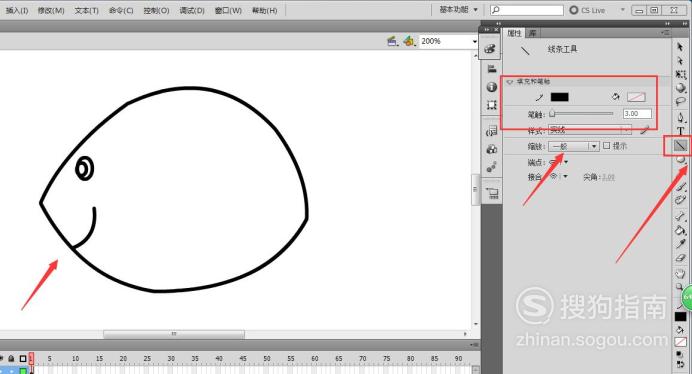Open the 基本功能 workspace switcher
Image resolution: width=692 pixels, height=374 pixels.
[x=459, y=9]
